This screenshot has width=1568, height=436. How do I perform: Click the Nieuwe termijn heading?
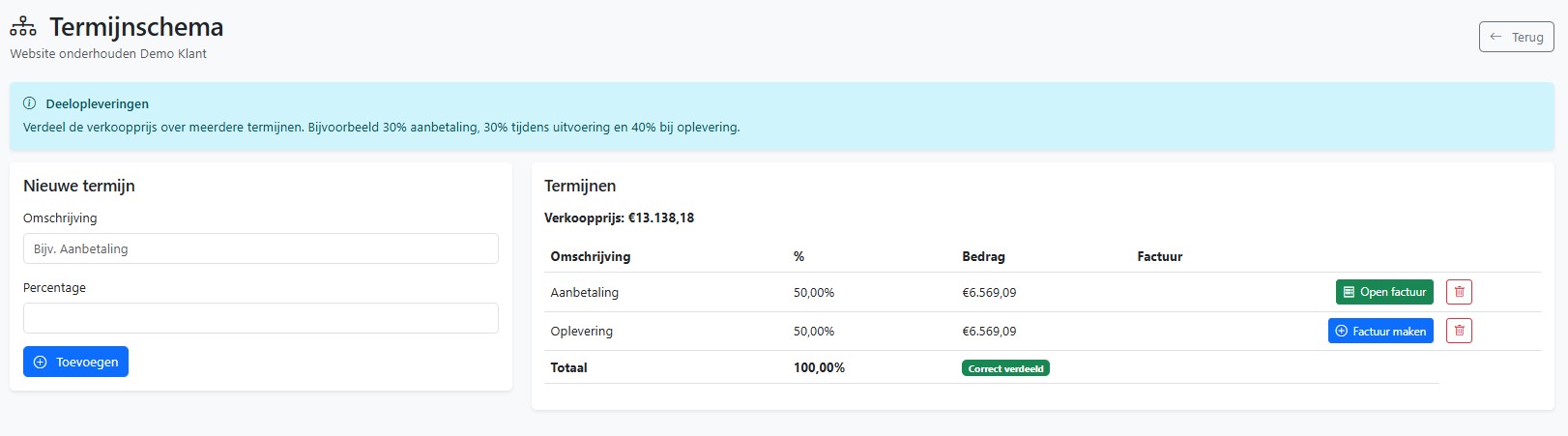pyautogui.click(x=79, y=186)
